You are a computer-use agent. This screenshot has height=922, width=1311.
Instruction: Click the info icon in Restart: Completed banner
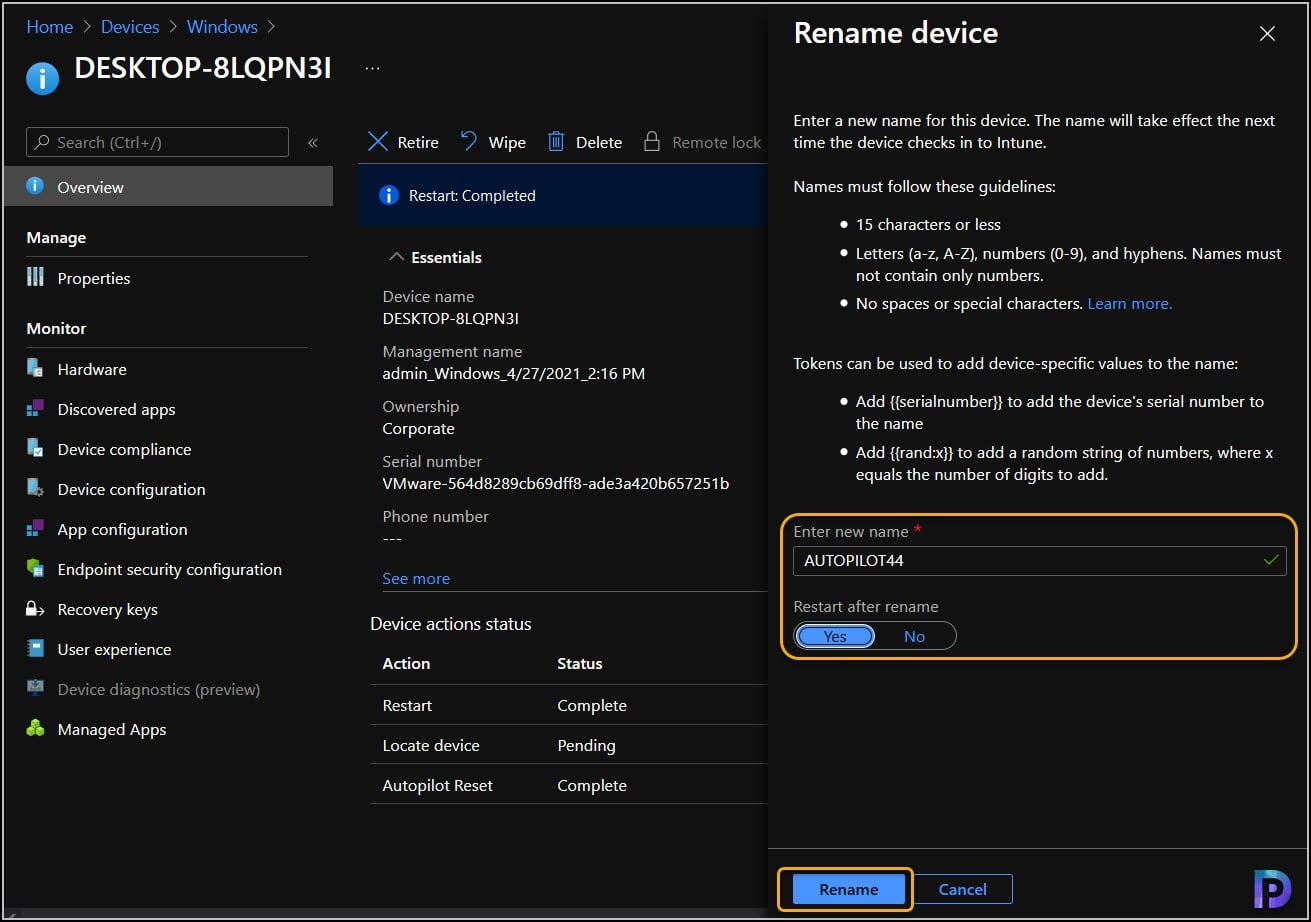click(x=389, y=195)
